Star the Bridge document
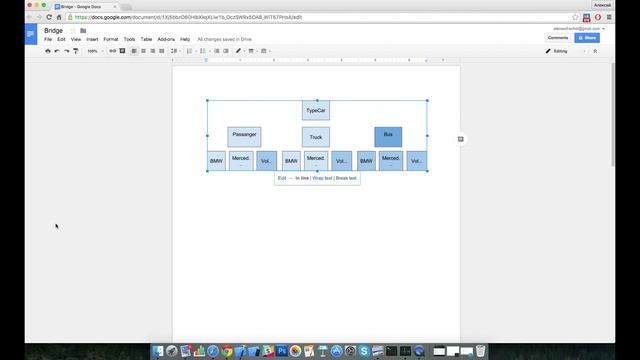Image resolution: width=640 pixels, height=360 pixels. 73,31
